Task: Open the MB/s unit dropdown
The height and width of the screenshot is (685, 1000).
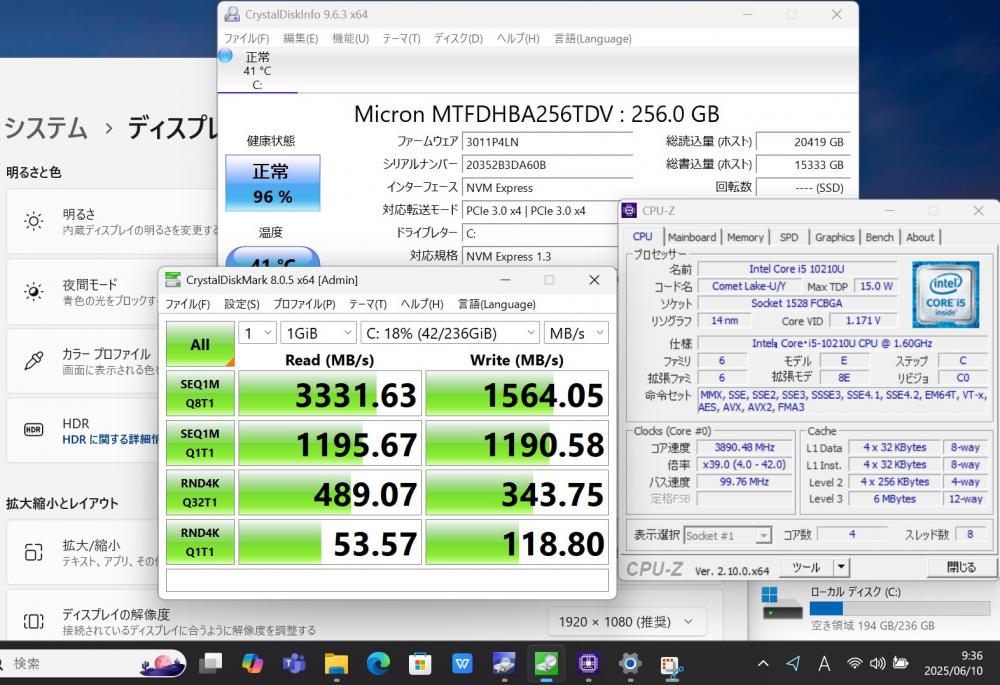Action: pyautogui.click(x=576, y=333)
